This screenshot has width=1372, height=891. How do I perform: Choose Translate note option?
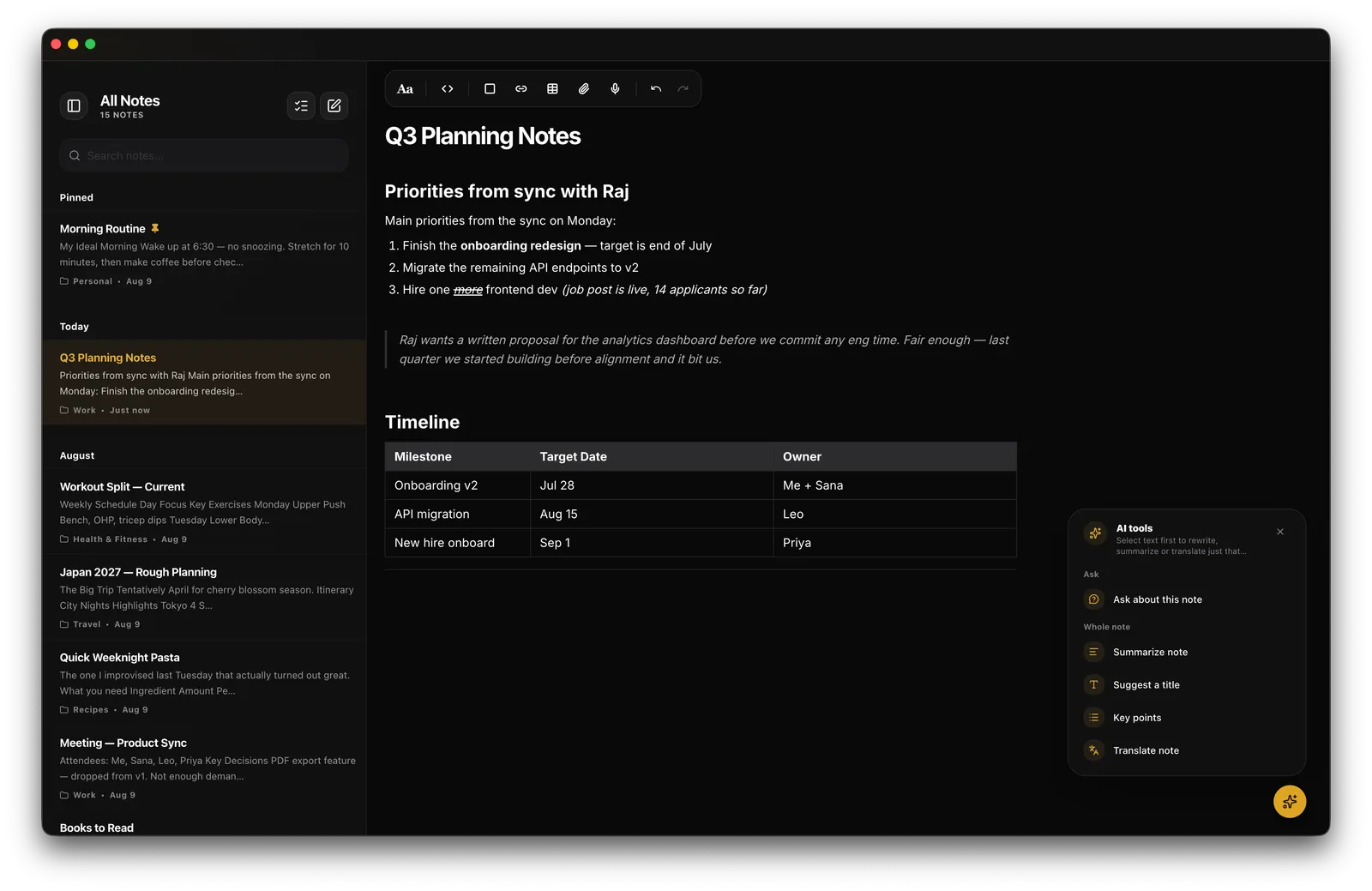click(1187, 750)
